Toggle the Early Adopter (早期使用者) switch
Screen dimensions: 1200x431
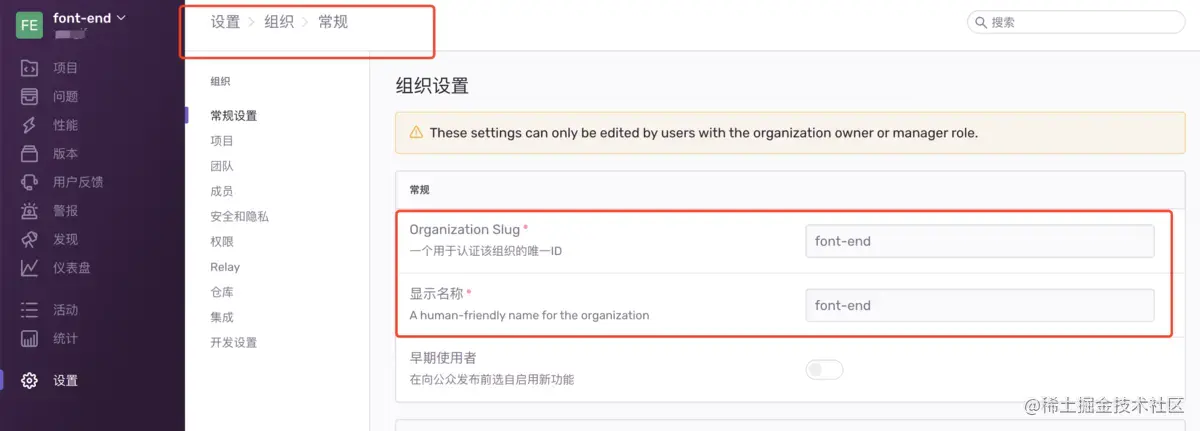coord(824,370)
